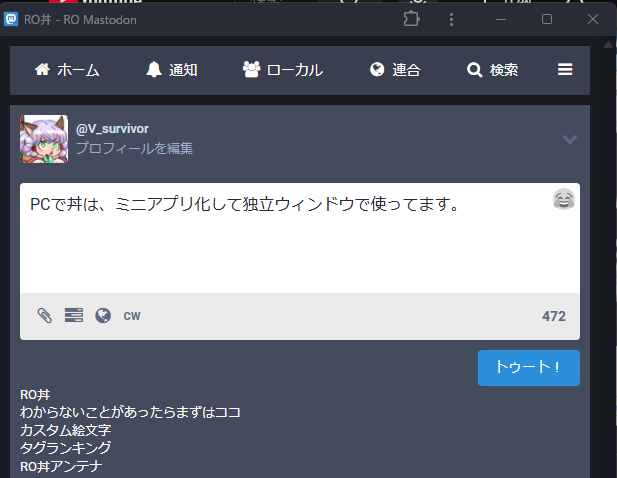Toggle the CW content warning
The height and width of the screenshot is (478, 617).
(132, 316)
